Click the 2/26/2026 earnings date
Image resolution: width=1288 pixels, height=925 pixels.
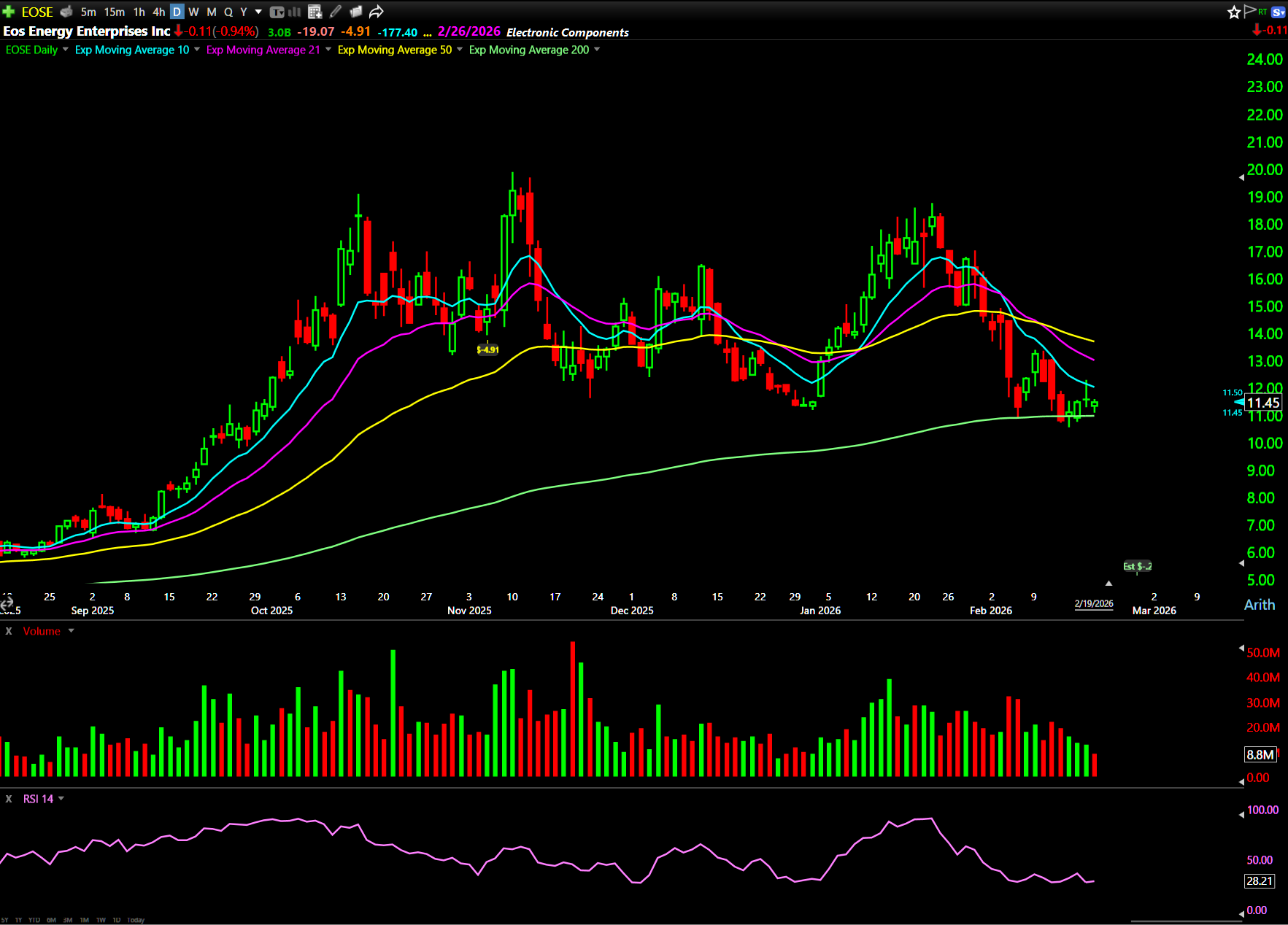(468, 31)
